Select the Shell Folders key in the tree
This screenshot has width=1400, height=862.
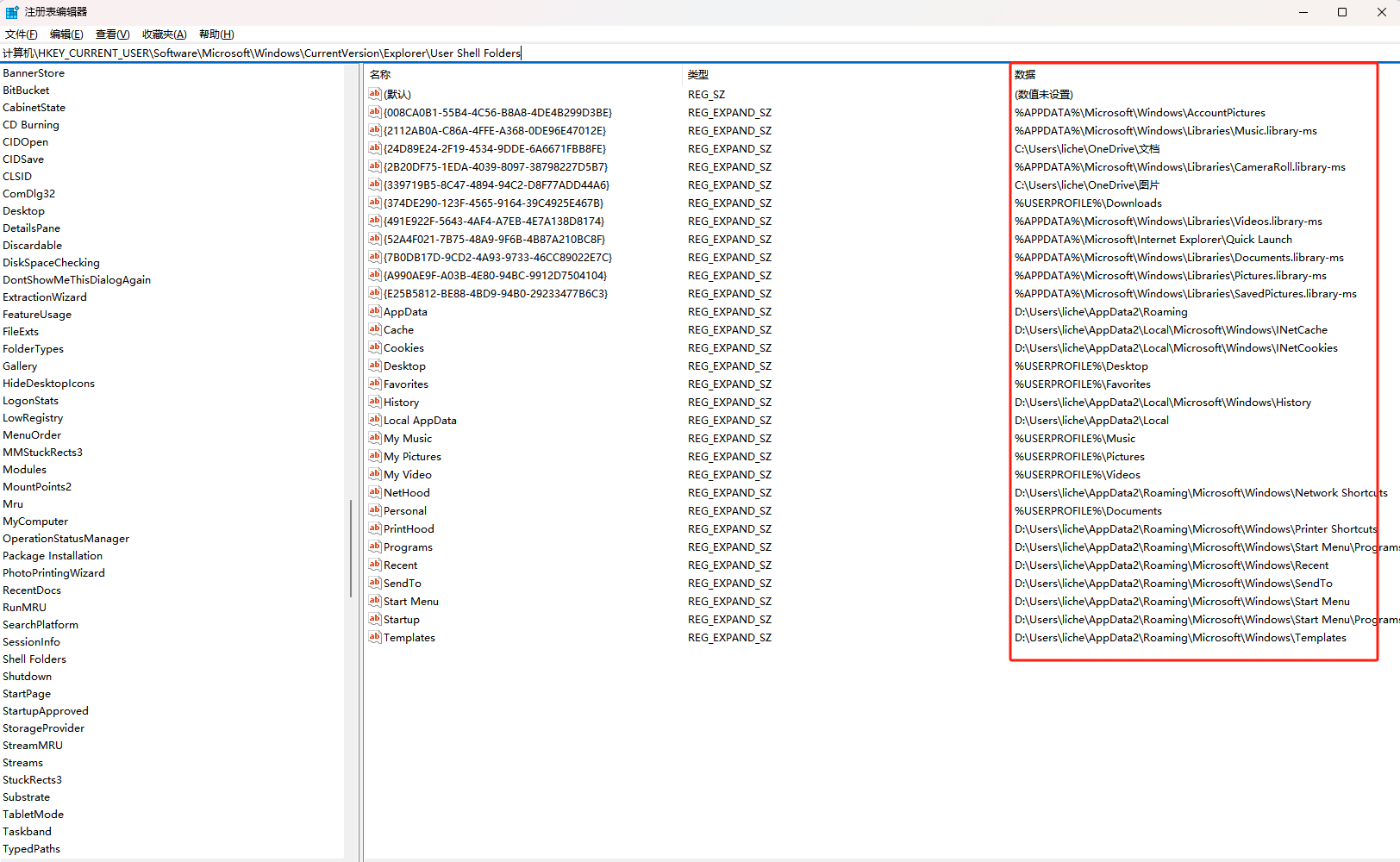click(34, 659)
